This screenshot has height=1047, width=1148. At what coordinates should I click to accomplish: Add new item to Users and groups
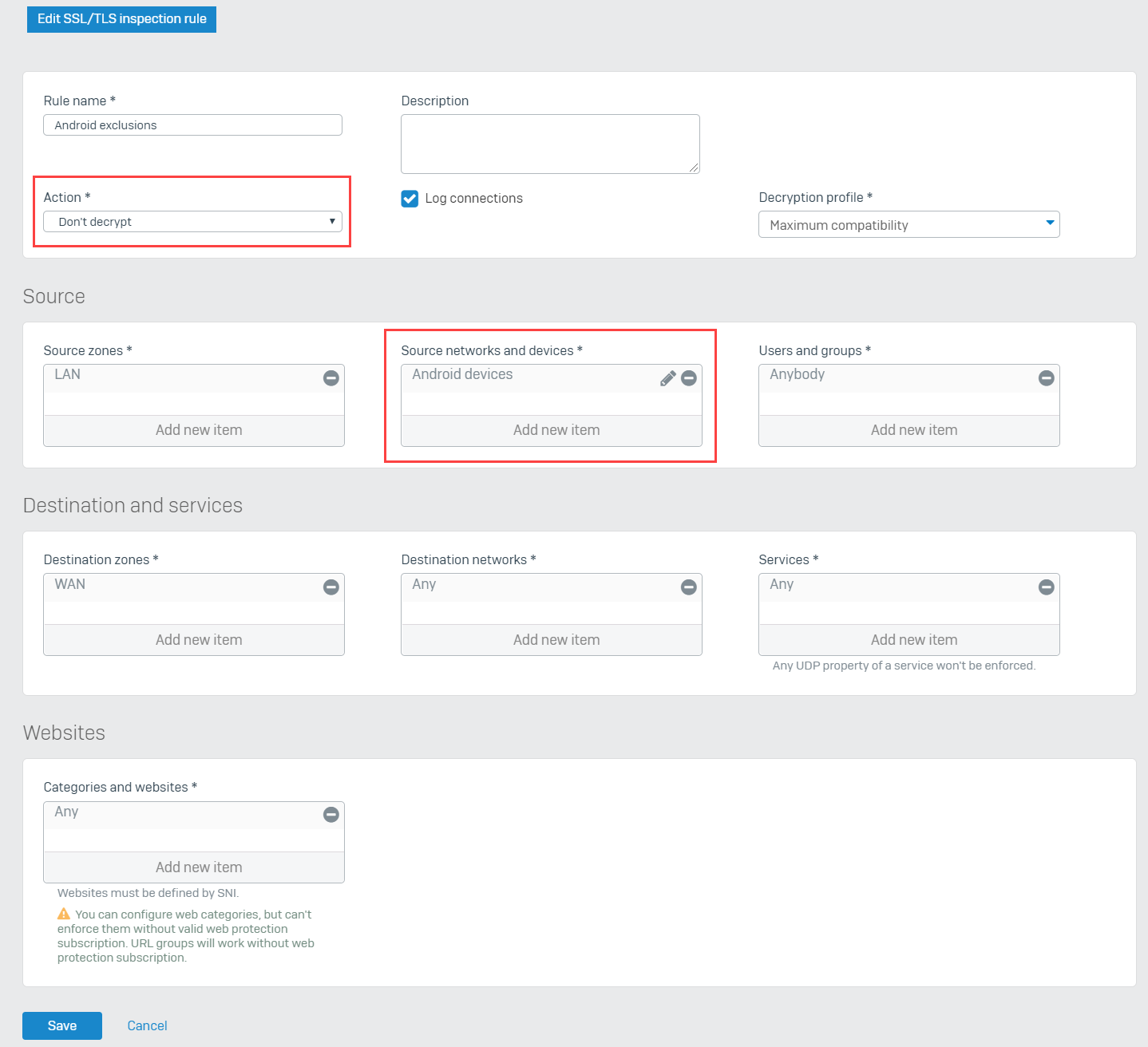click(x=909, y=430)
